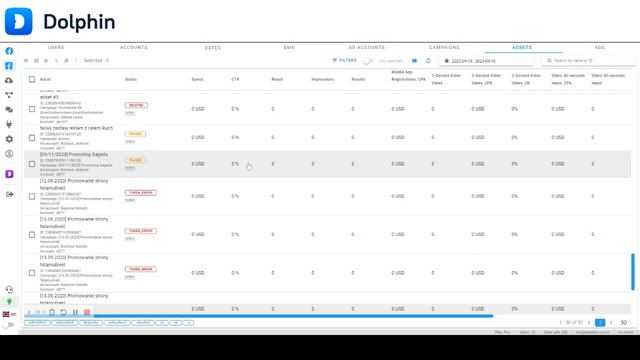
Task: Click the recorder trash icon
Action: coord(52,312)
